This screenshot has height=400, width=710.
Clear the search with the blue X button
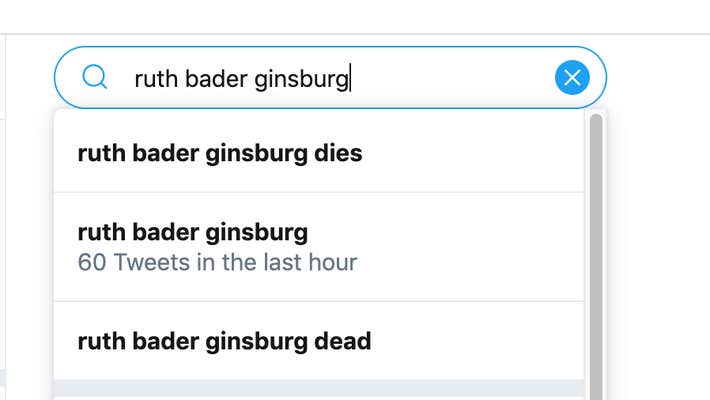click(572, 77)
